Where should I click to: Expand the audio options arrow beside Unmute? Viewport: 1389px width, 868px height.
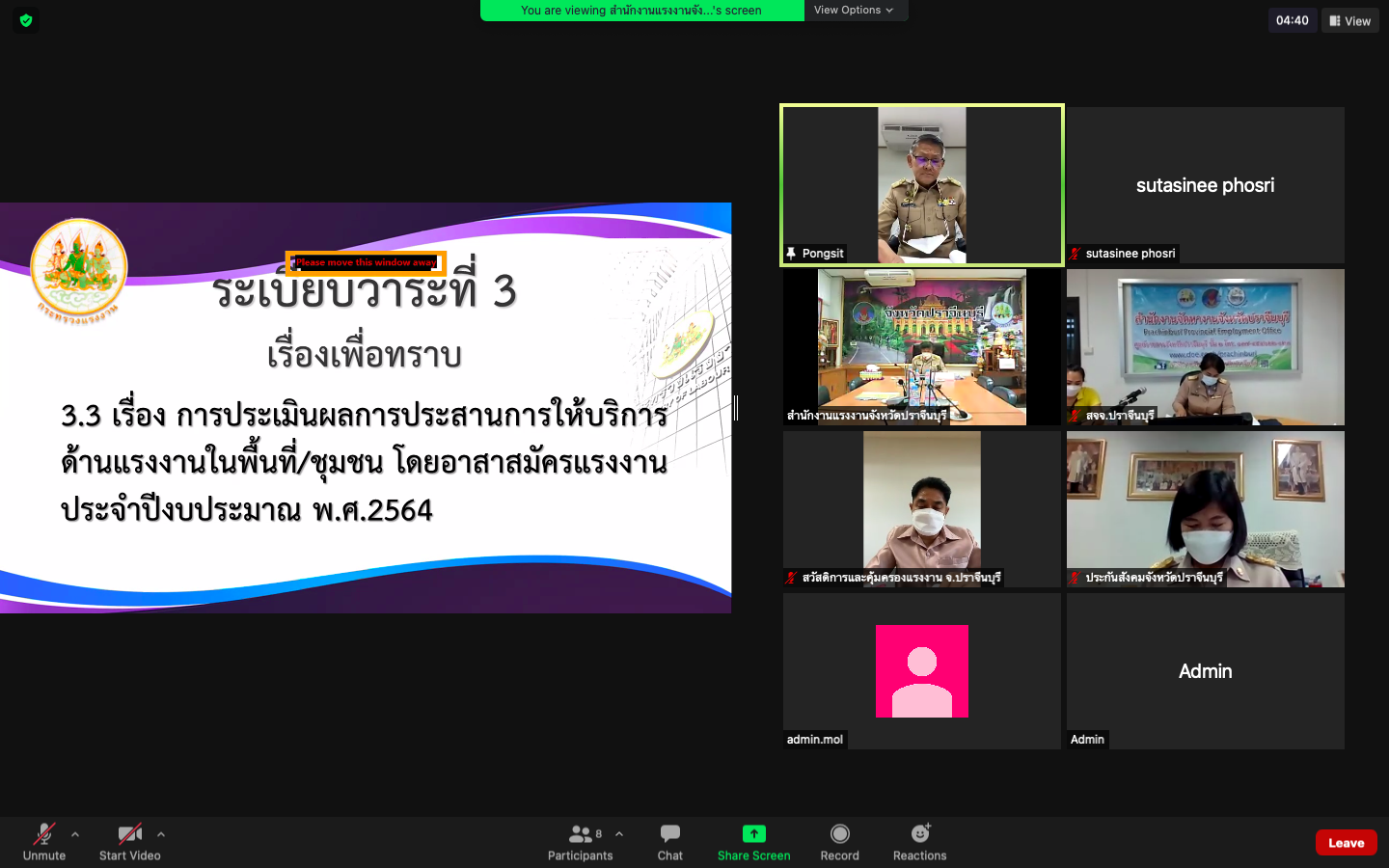[x=75, y=834]
